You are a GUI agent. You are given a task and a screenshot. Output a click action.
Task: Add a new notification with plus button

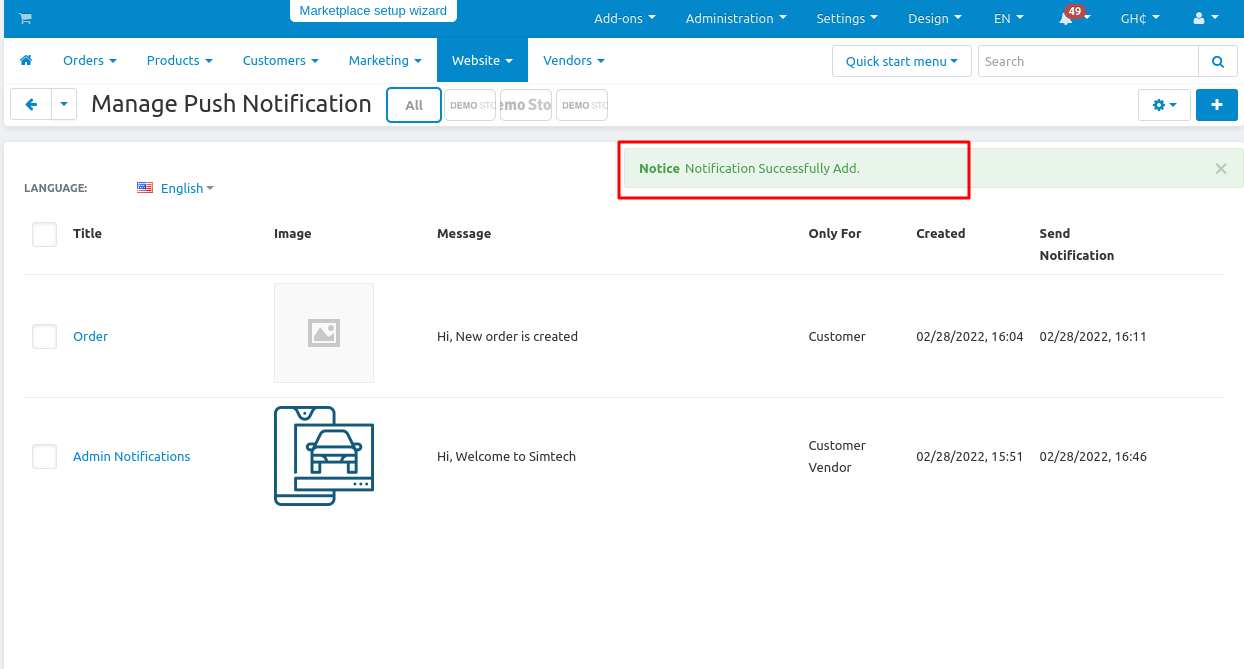[x=1216, y=104]
